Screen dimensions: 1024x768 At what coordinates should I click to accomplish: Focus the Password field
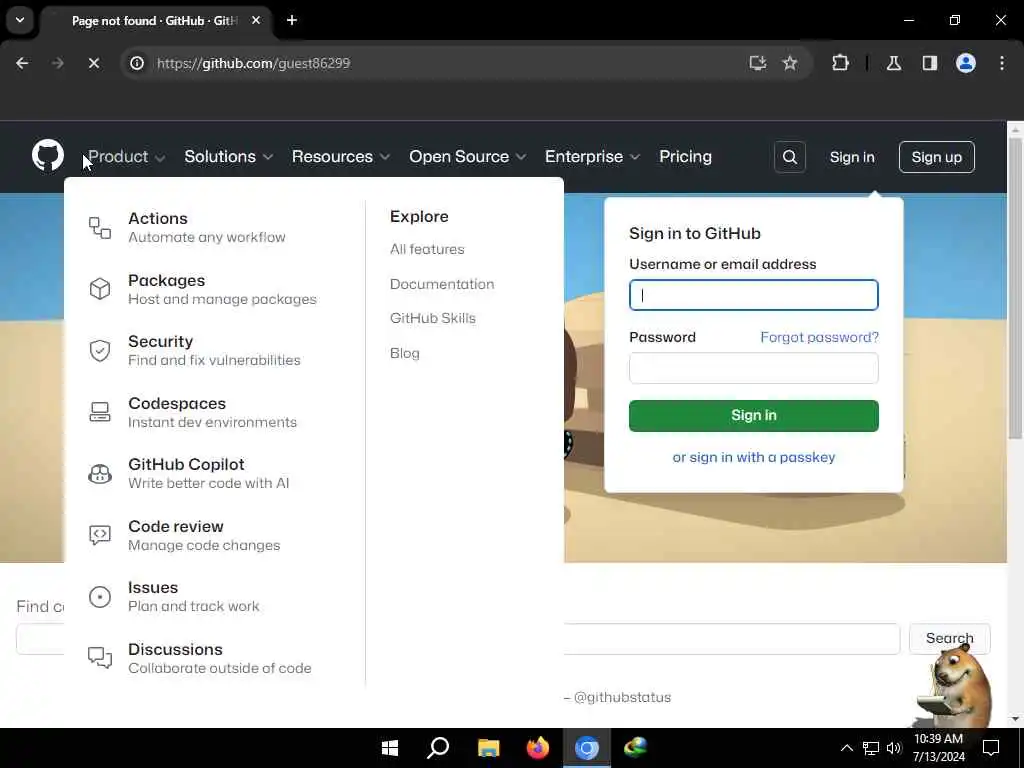pyautogui.click(x=754, y=368)
